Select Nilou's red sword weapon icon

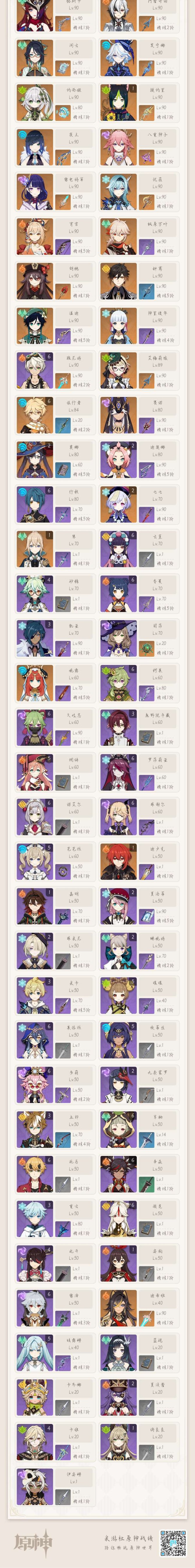tap(63, 693)
